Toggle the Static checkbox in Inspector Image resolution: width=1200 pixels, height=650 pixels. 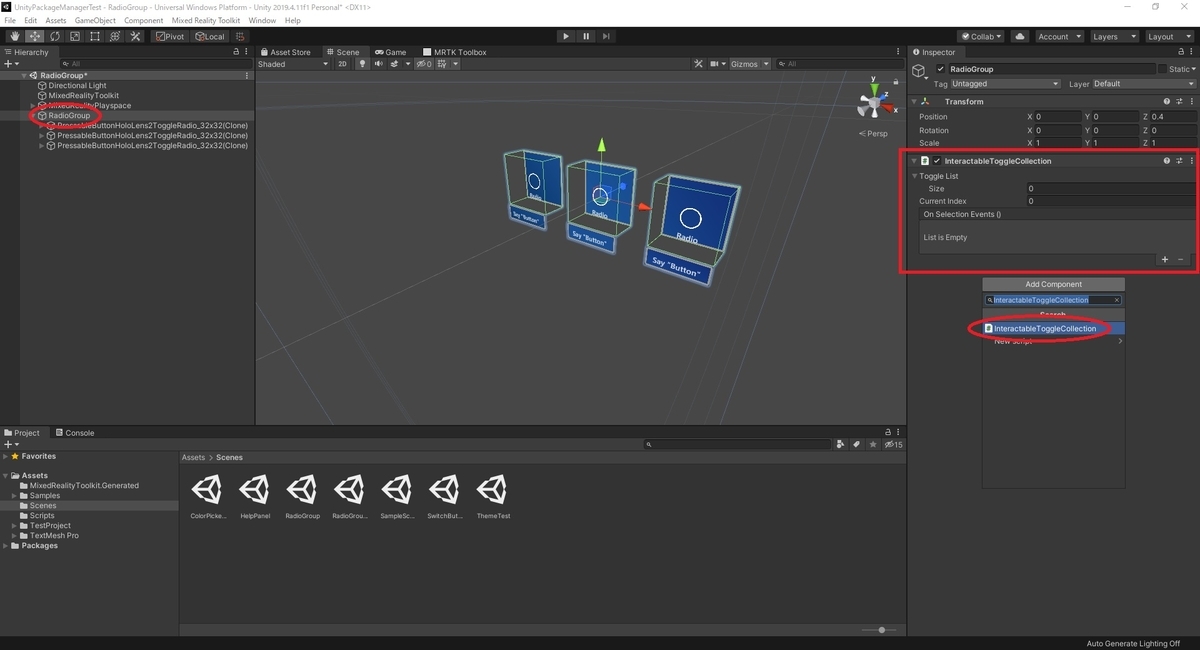click(x=1163, y=69)
